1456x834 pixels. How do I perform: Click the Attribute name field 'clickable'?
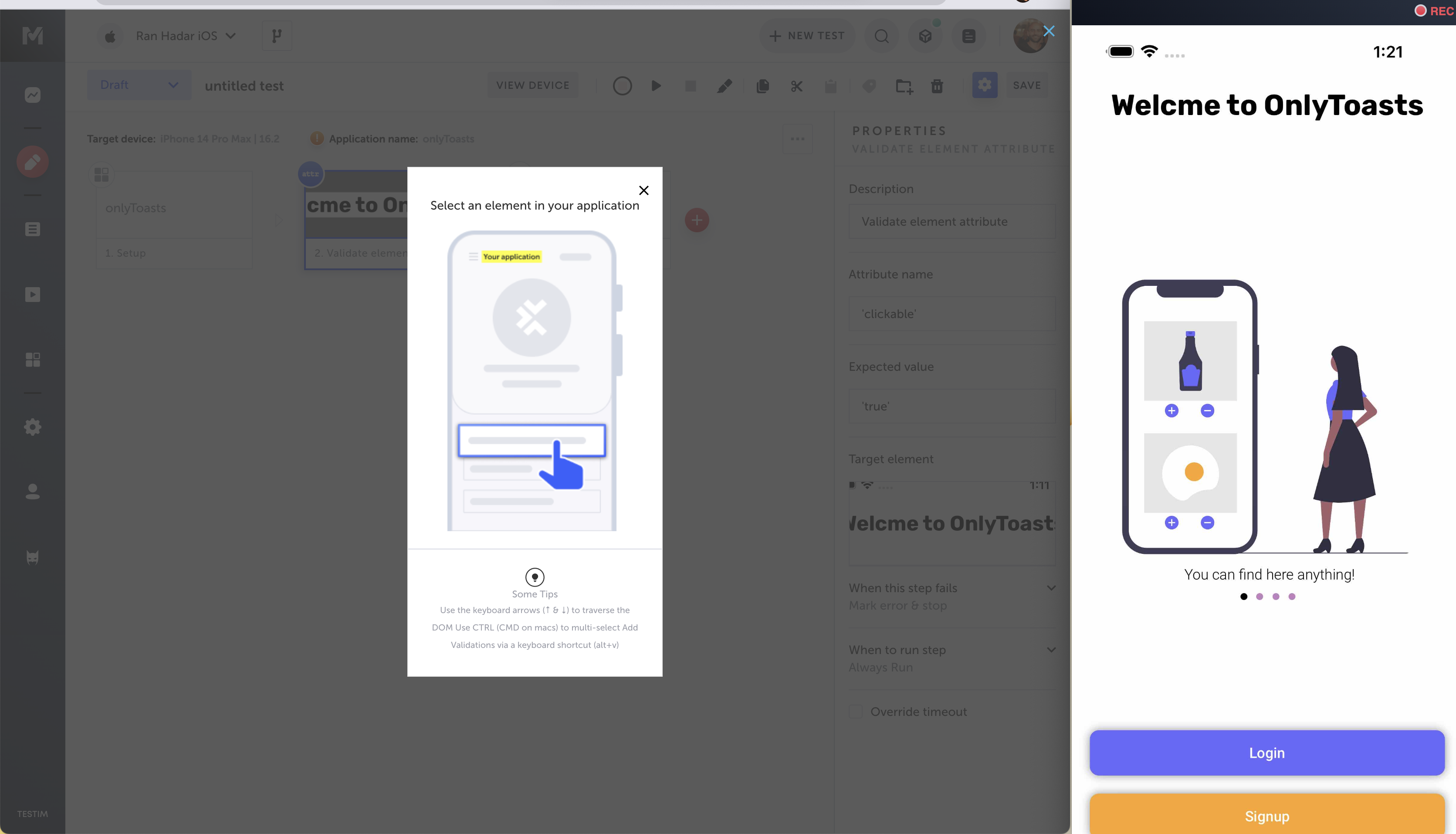(x=952, y=314)
